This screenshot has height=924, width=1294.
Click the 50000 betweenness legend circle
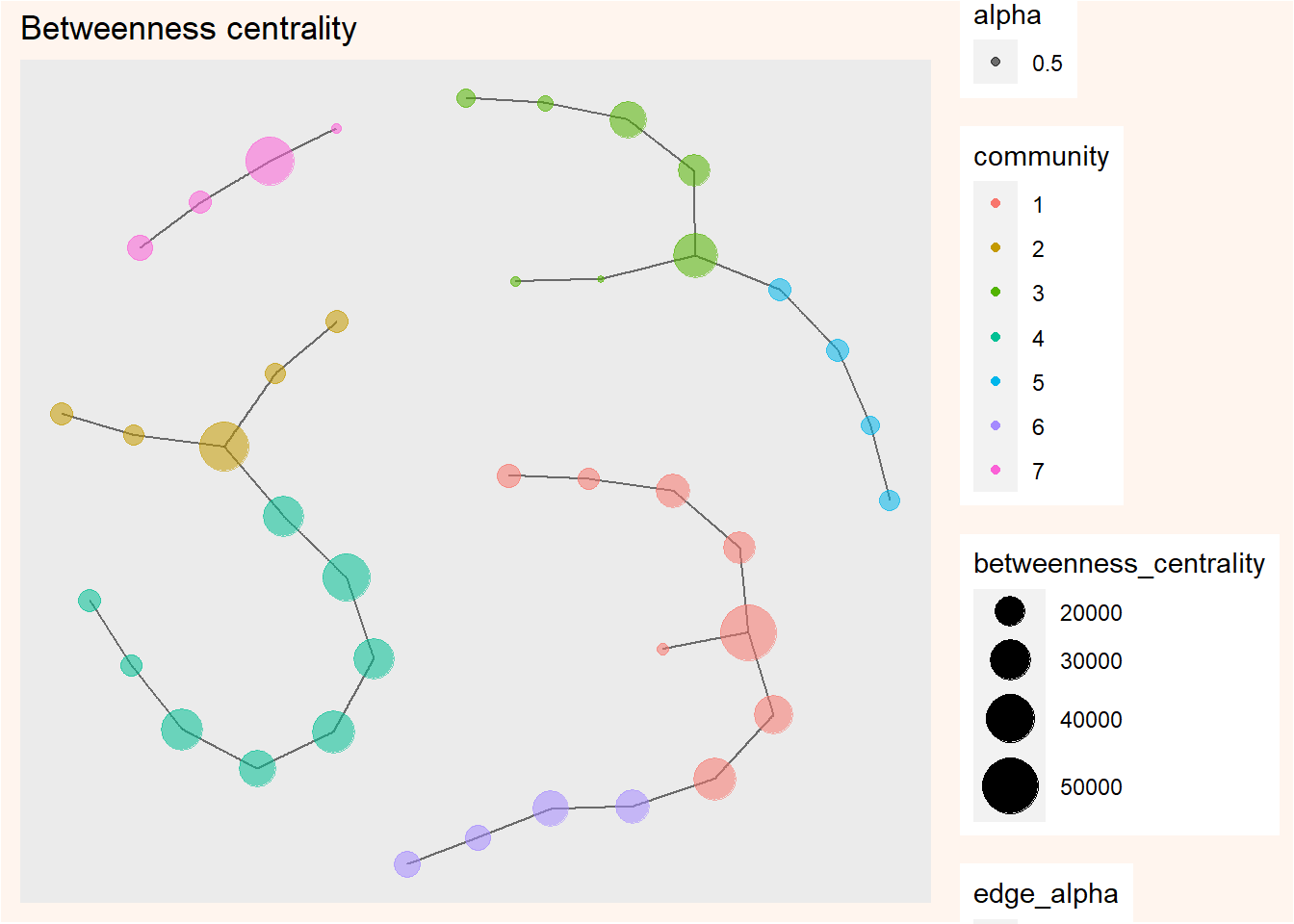click(1010, 786)
